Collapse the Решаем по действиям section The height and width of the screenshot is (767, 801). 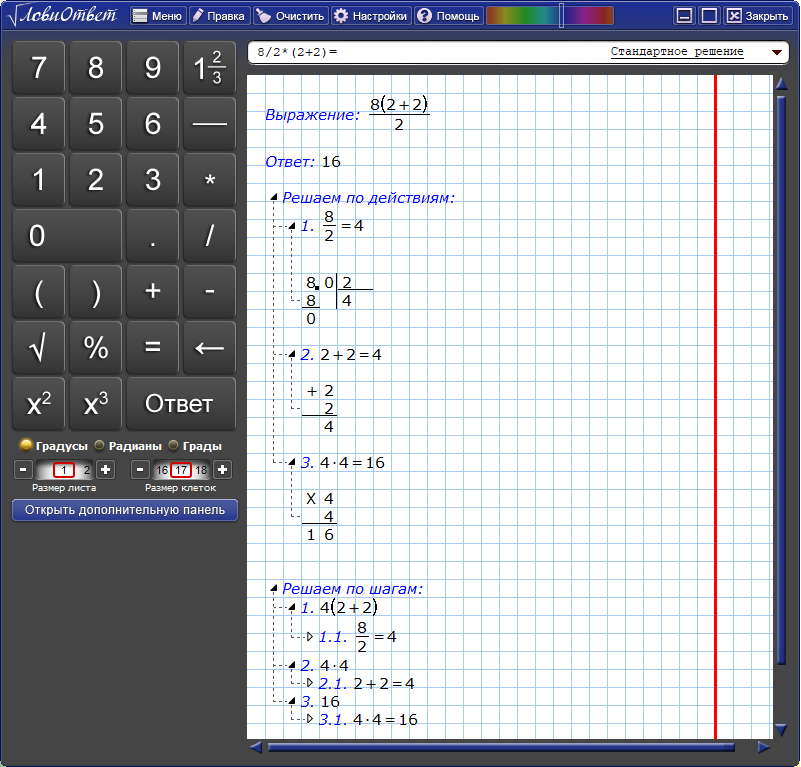tap(274, 197)
